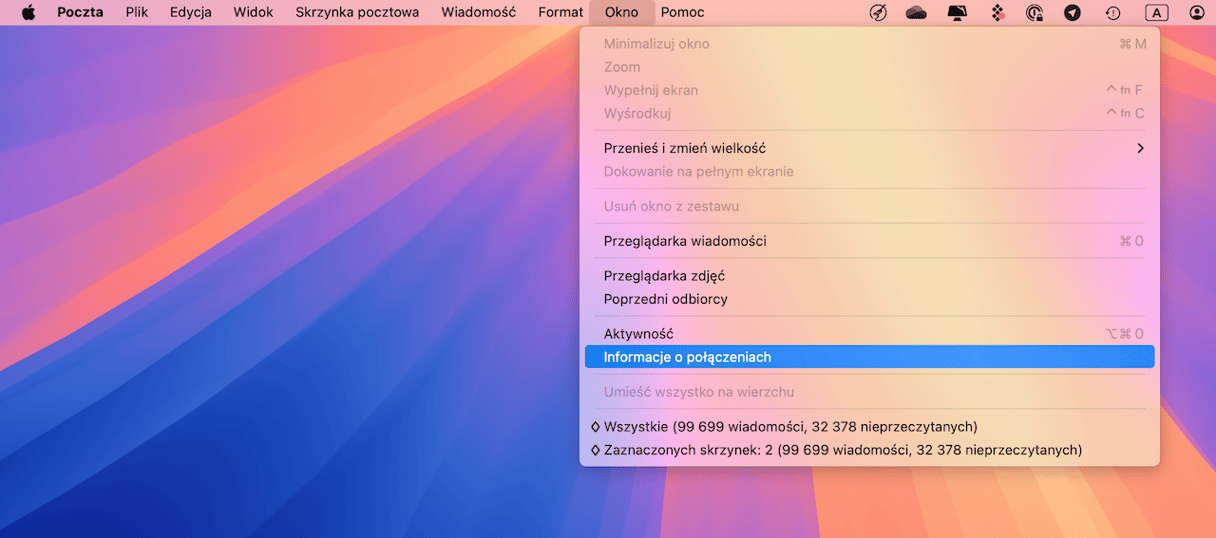Click the circular lock alert icon
The height and width of the screenshot is (538, 1216).
coord(1035,12)
